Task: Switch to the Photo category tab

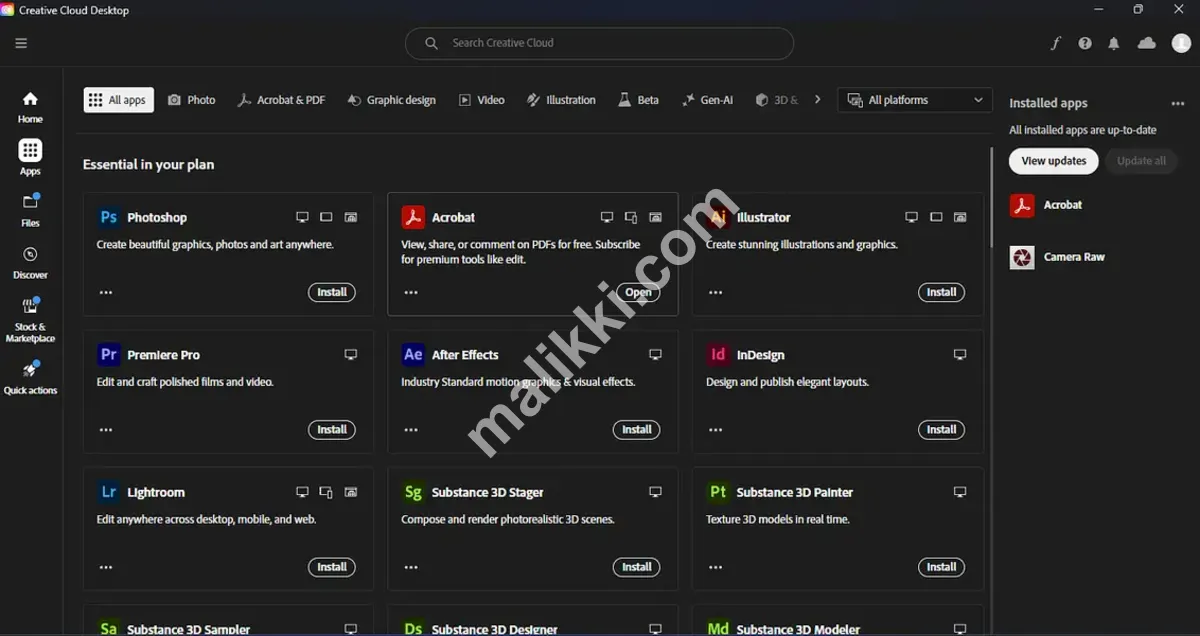Action: pos(192,100)
